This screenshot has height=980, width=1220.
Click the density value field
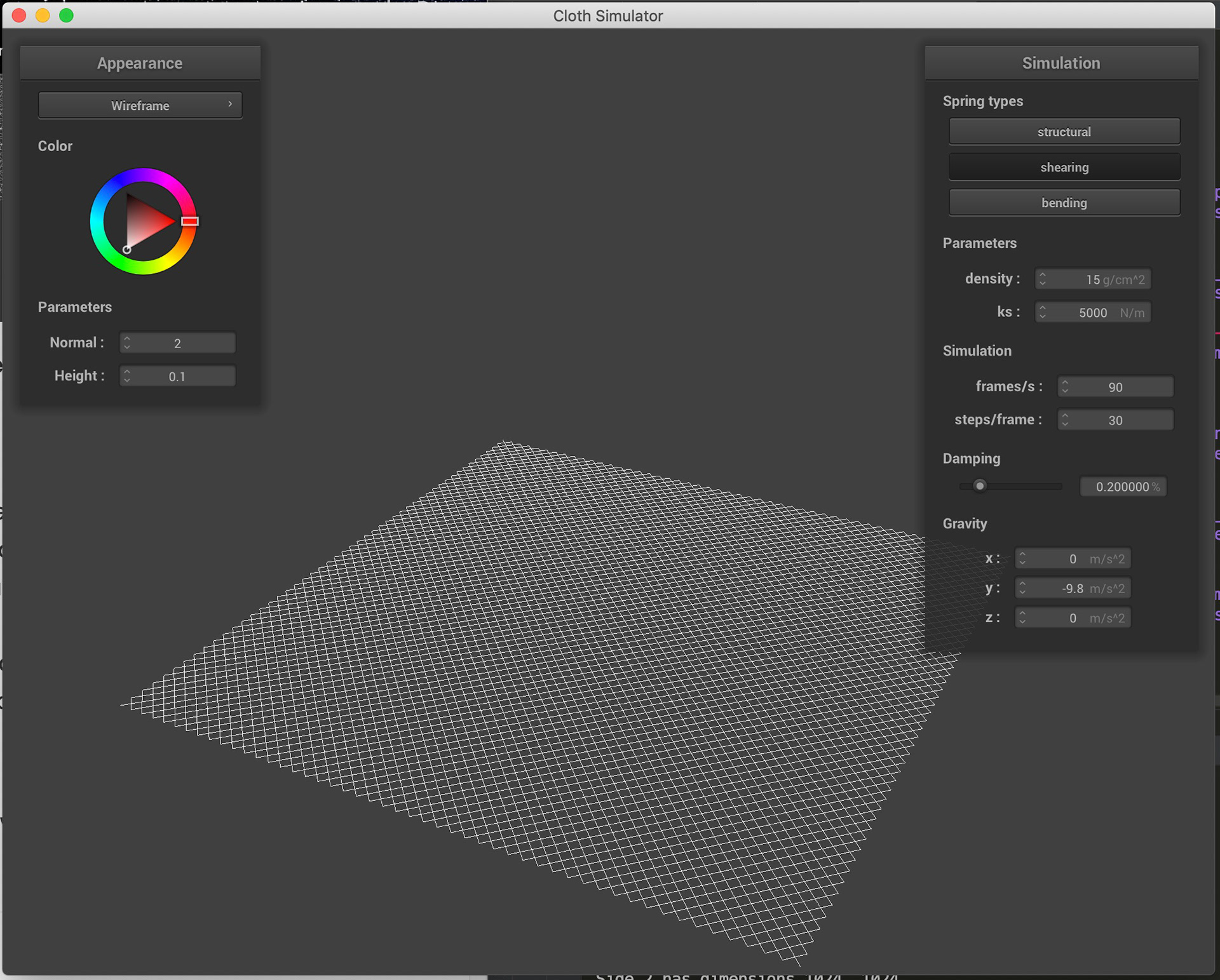pos(1093,279)
